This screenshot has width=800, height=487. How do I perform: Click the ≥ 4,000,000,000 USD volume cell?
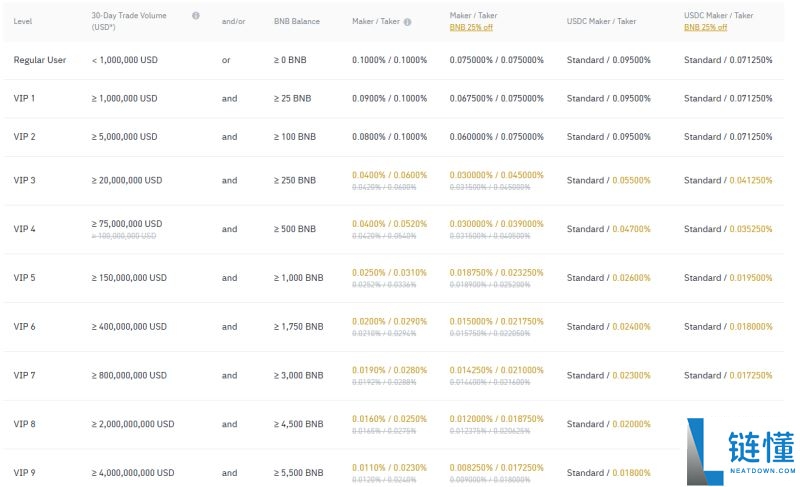coord(133,473)
